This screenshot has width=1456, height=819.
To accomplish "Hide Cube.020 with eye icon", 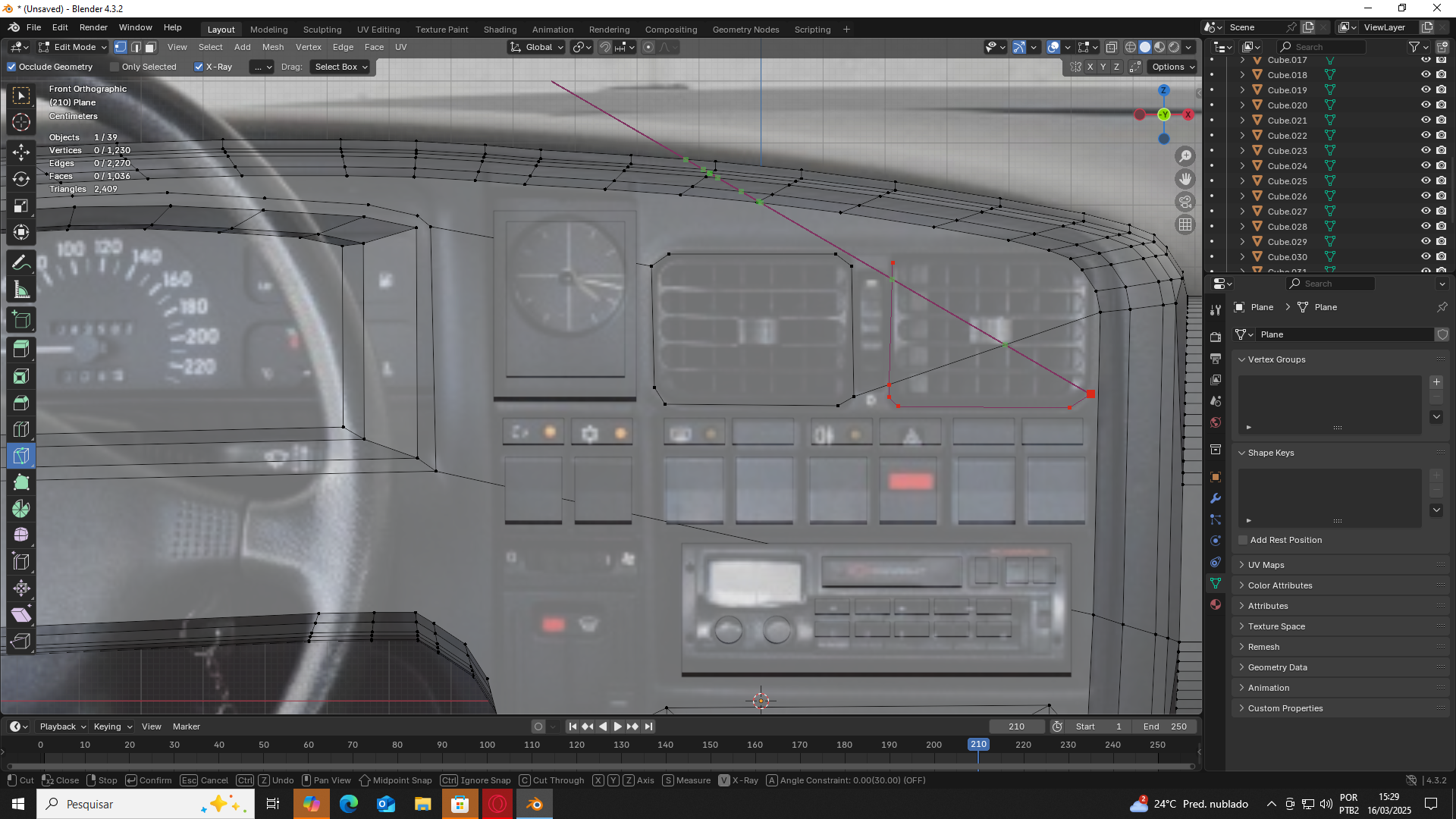I will (1426, 105).
